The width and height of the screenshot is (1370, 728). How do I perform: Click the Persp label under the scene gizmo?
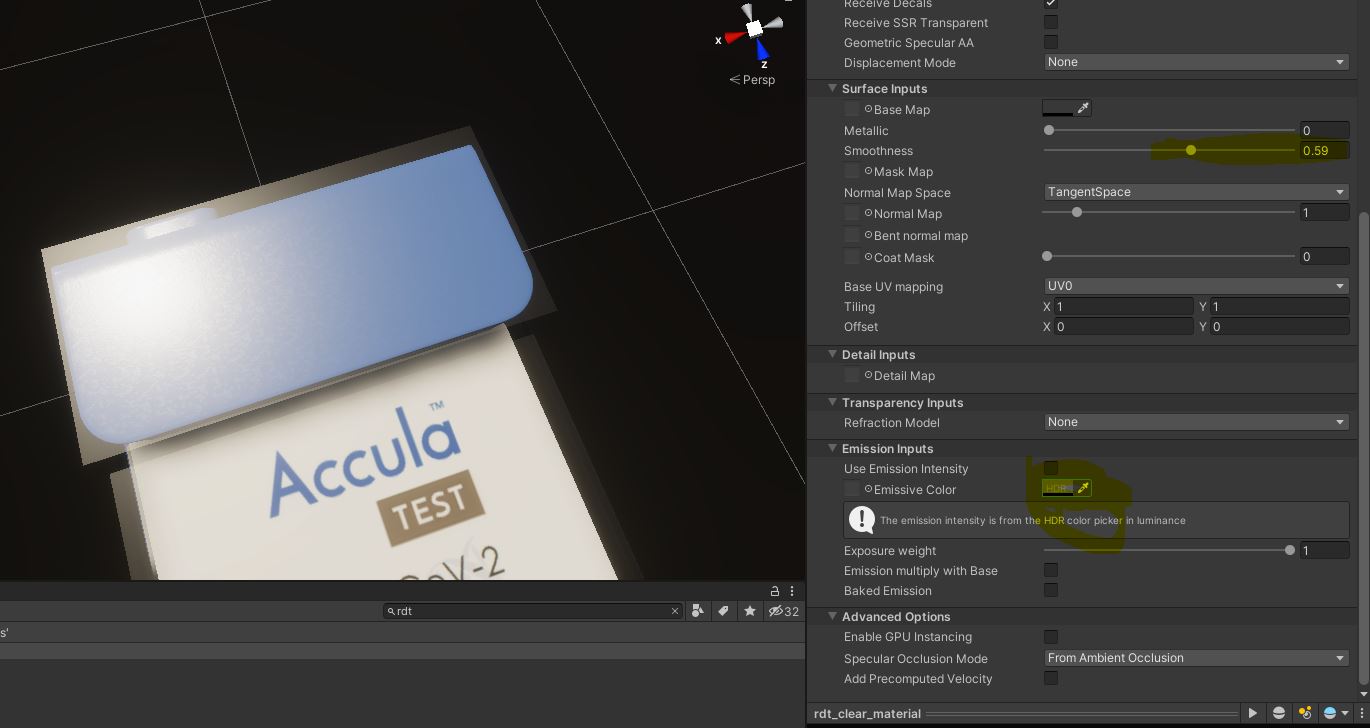pyautogui.click(x=753, y=79)
